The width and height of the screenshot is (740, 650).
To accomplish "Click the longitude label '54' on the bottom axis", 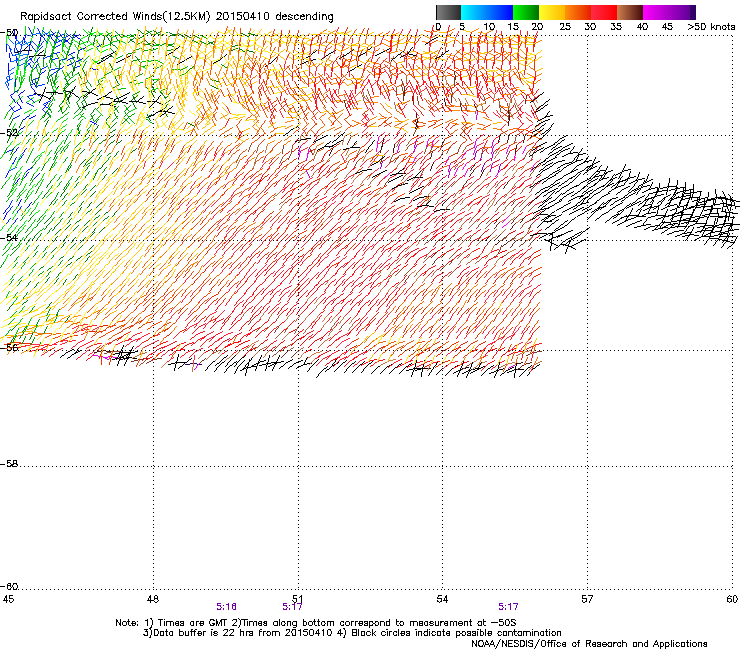I will 442,599.
